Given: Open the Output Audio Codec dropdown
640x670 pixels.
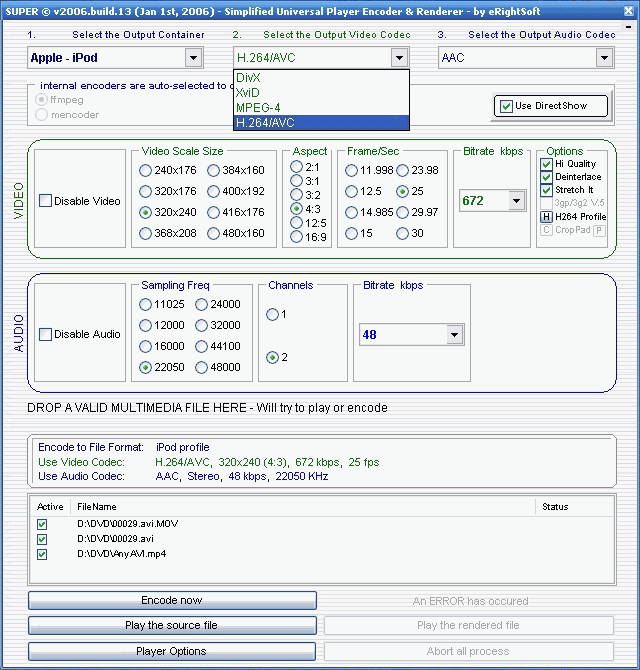Looking at the screenshot, I should (604, 58).
